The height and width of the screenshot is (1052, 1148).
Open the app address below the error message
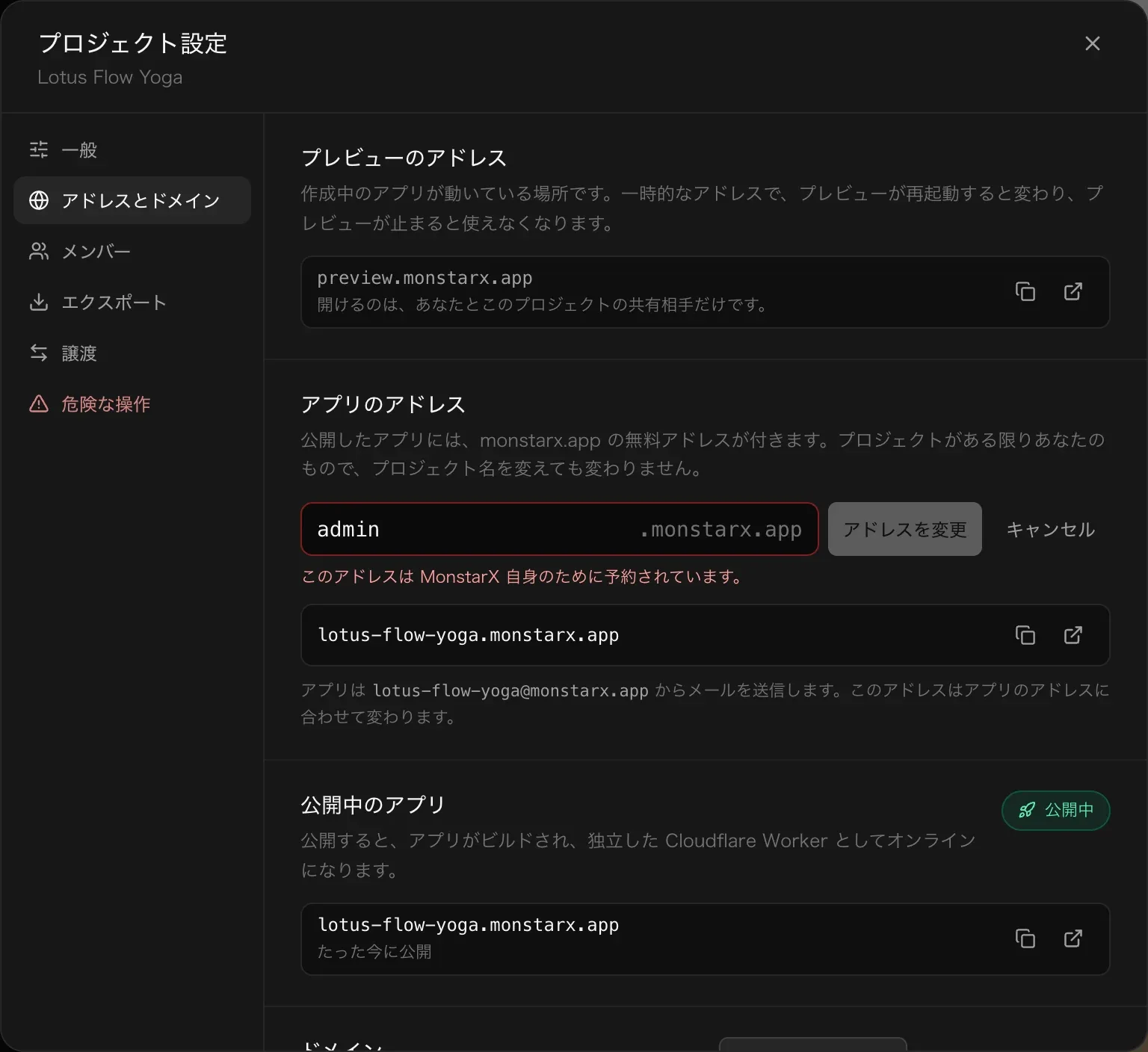click(x=1073, y=635)
